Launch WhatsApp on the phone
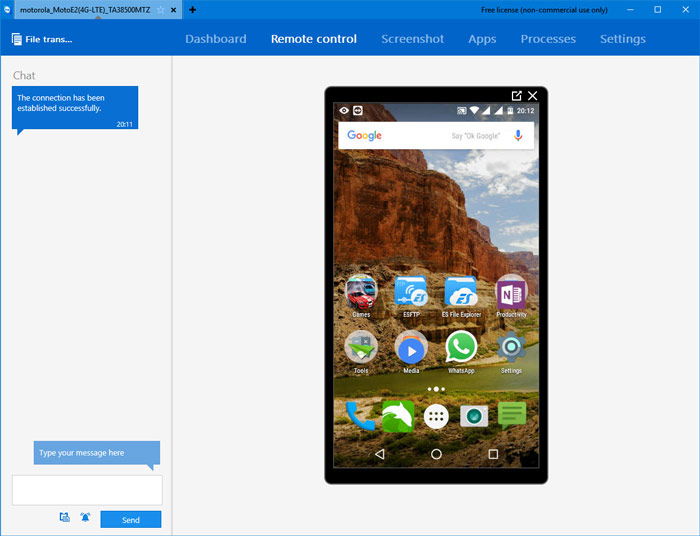 tap(461, 347)
